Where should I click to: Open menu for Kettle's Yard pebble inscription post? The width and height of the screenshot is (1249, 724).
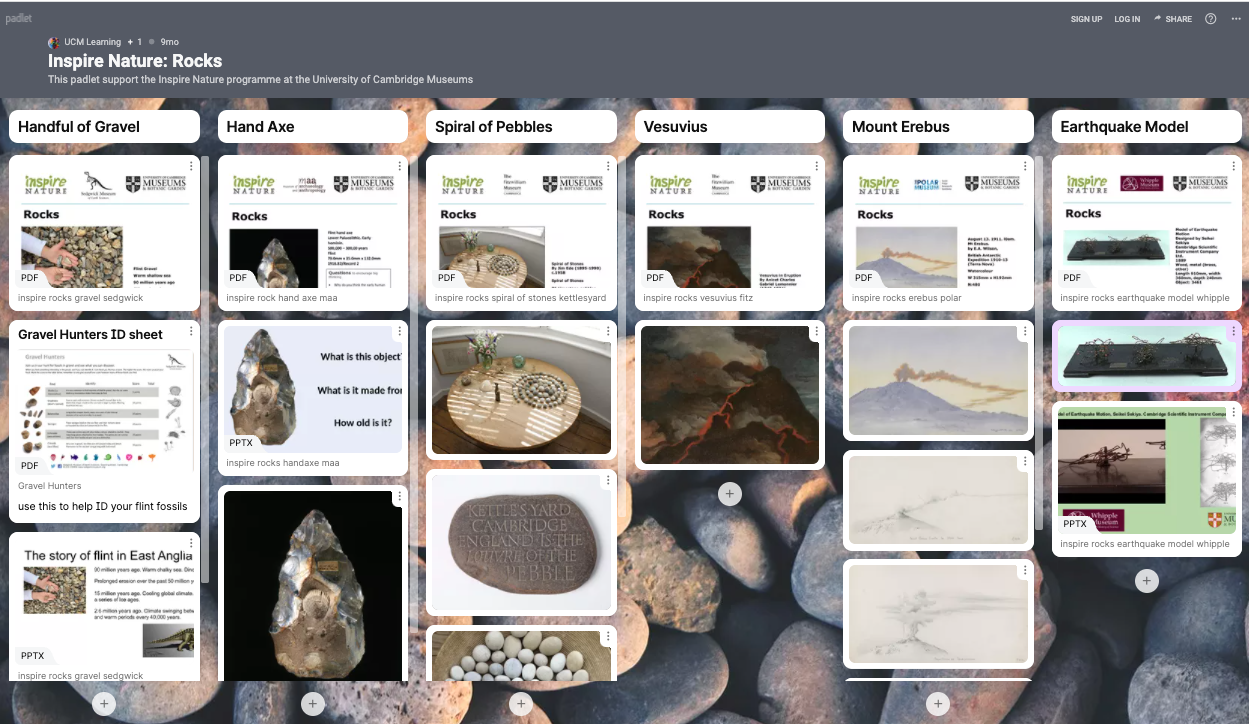coord(607,481)
